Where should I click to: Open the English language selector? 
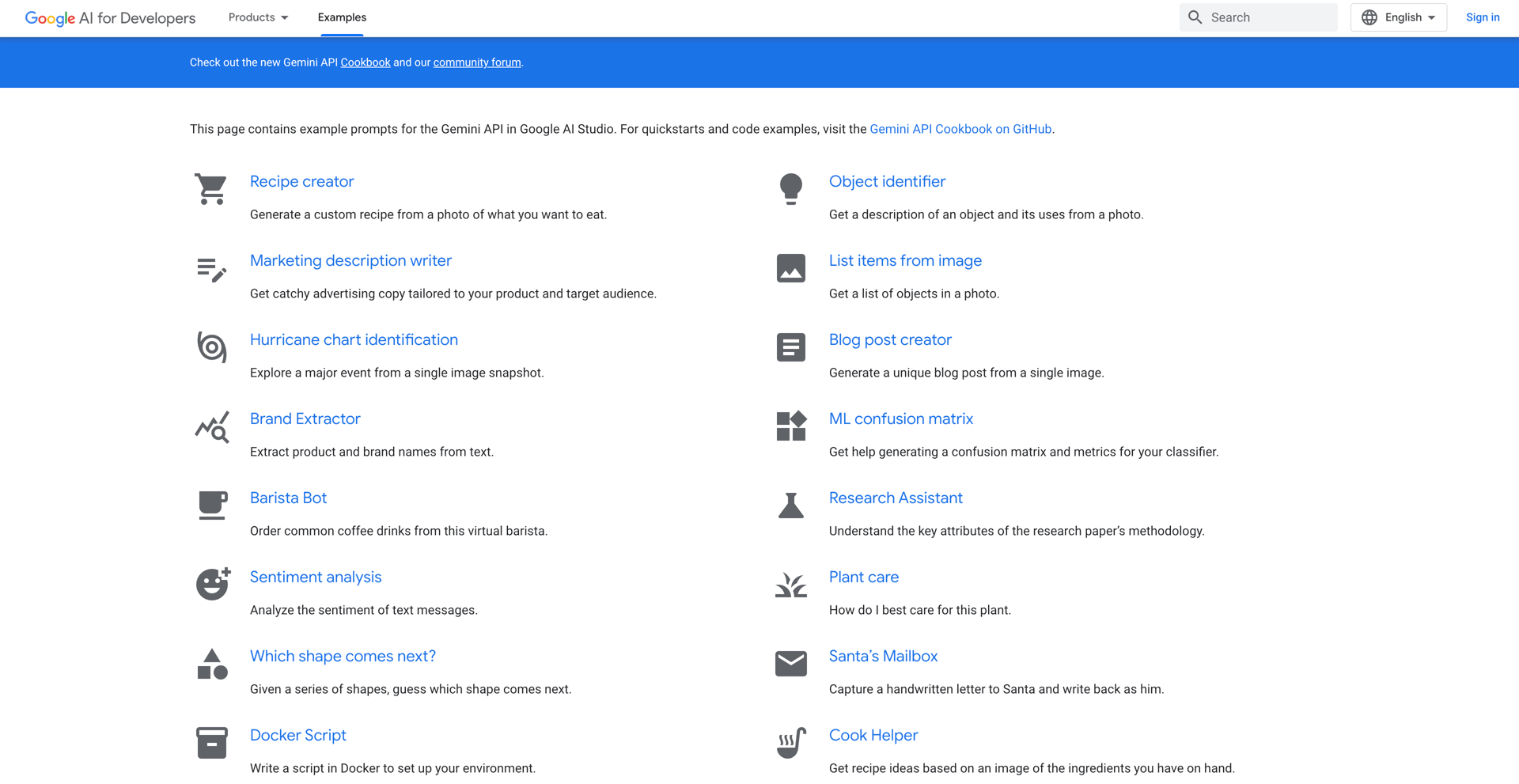click(1398, 17)
